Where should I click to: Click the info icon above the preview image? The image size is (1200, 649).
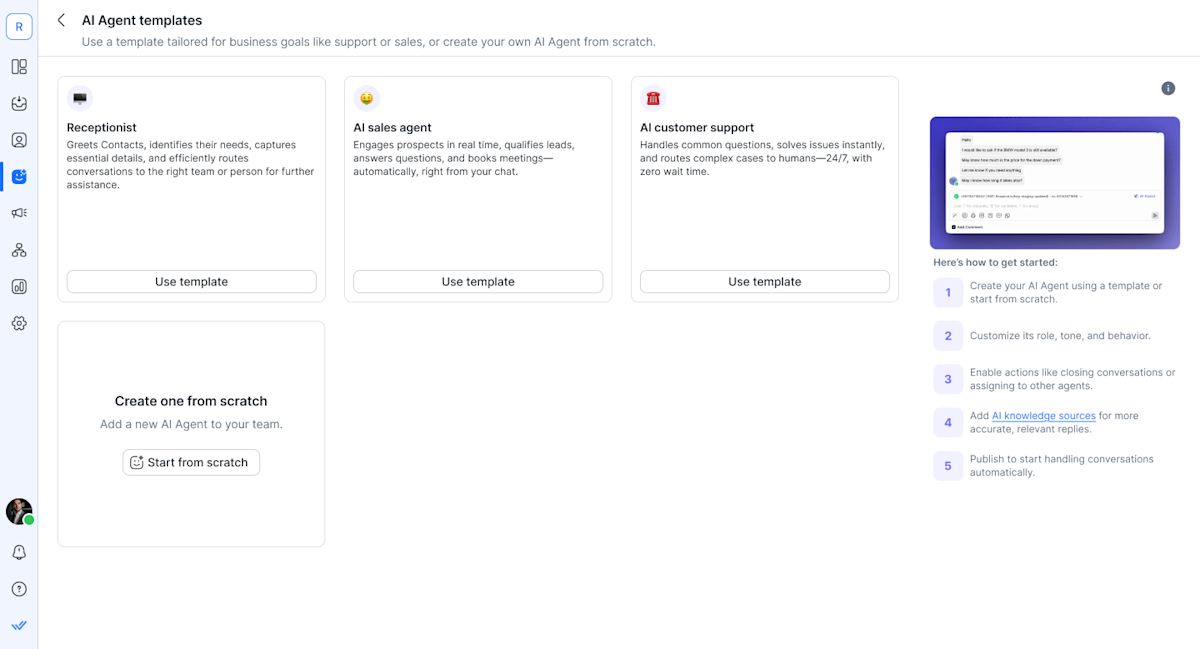coord(1168,88)
